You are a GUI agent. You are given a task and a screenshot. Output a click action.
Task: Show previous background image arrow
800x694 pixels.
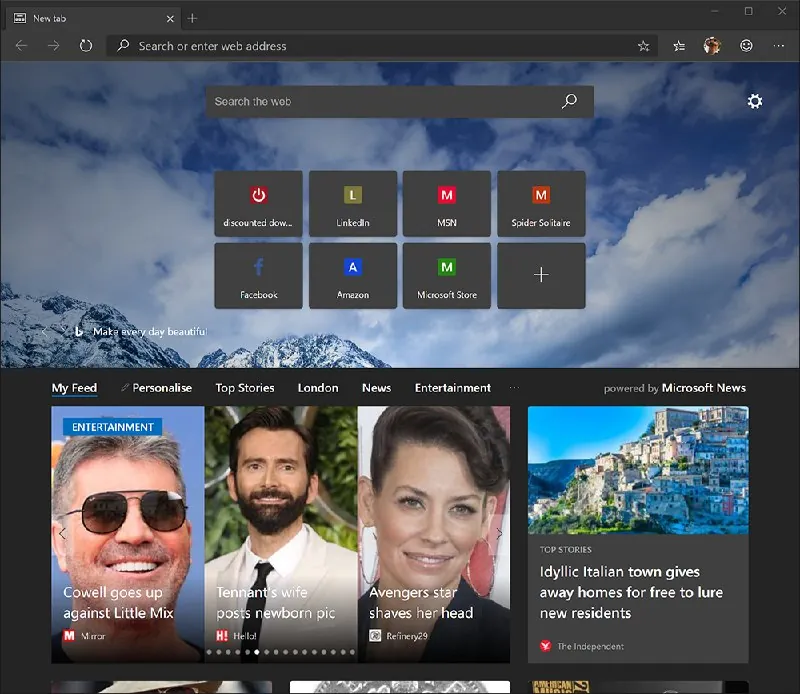point(44,332)
